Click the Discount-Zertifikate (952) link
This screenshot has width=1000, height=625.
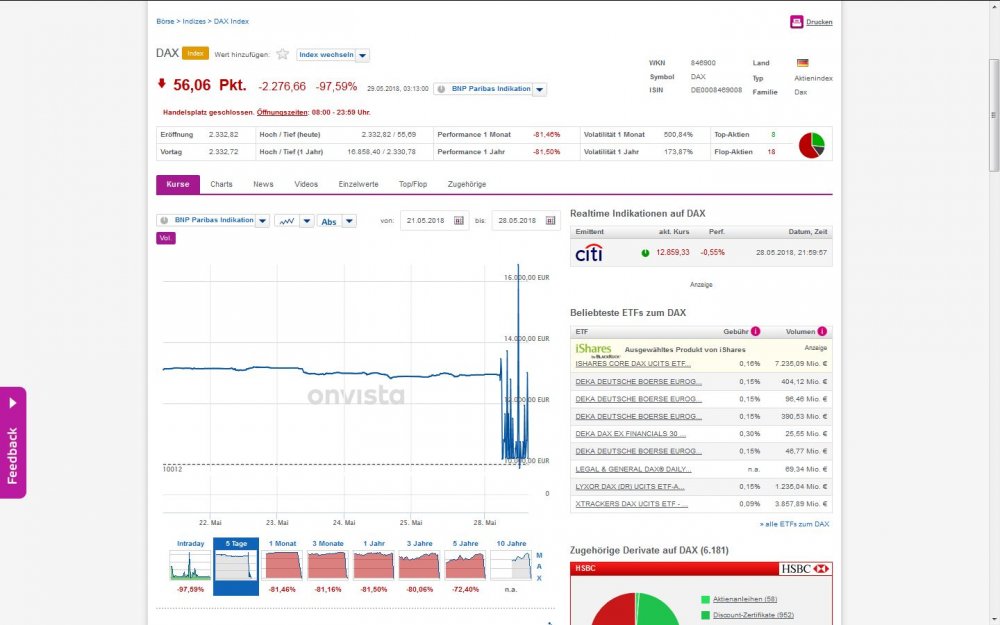click(x=753, y=615)
